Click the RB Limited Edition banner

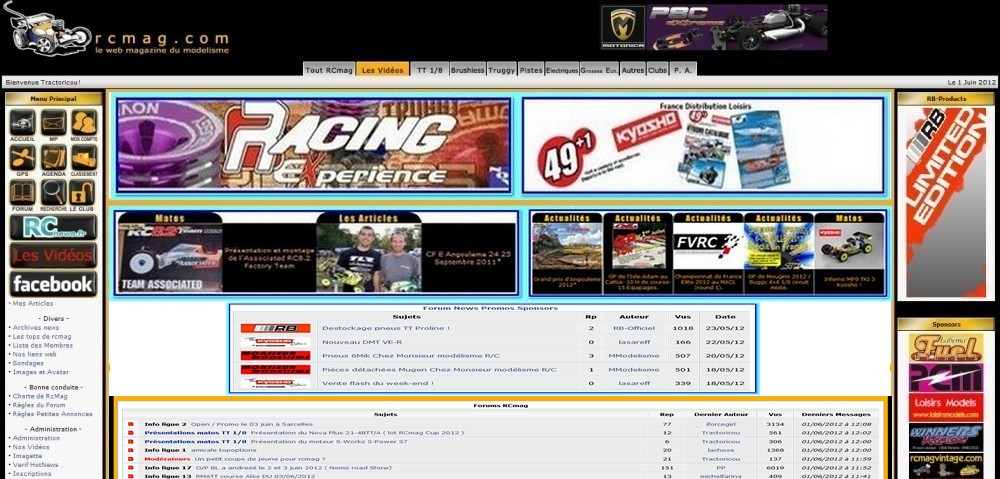click(946, 203)
